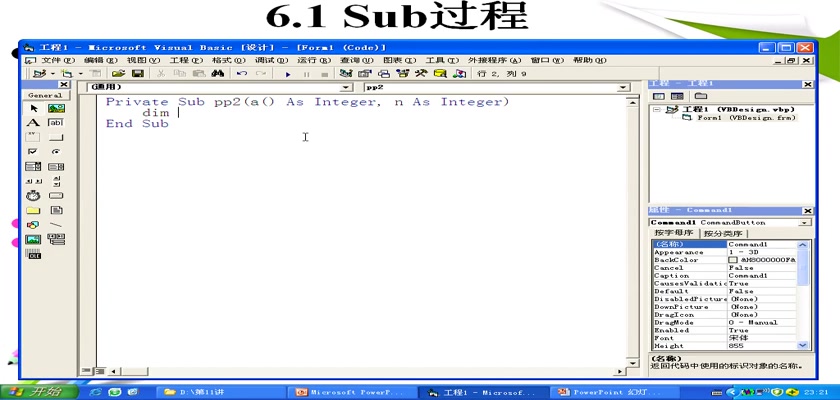The height and width of the screenshot is (400, 840).
Task: Select the OptionButton control tool
Action: (x=56, y=152)
